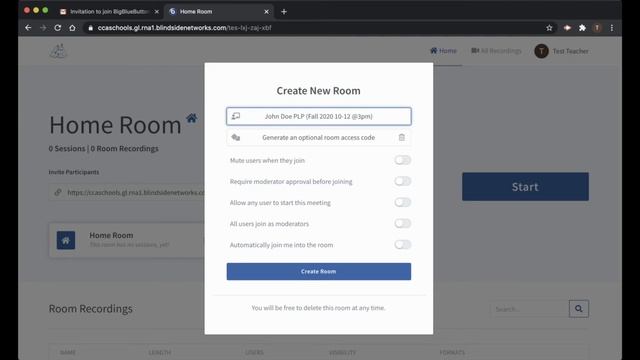Click the red arrow extension icon
Screen dimensions: 640x360
click(567, 28)
